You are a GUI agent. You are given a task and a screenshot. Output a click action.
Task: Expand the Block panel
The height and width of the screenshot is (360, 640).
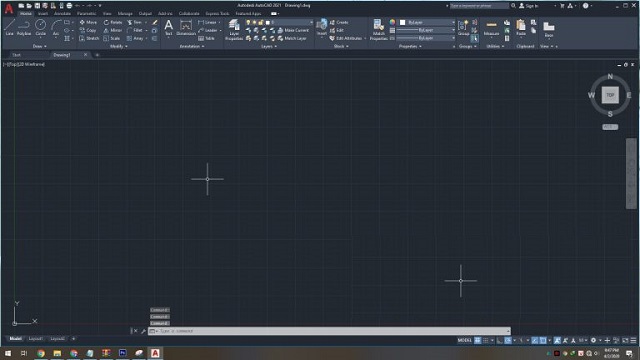pyautogui.click(x=341, y=47)
